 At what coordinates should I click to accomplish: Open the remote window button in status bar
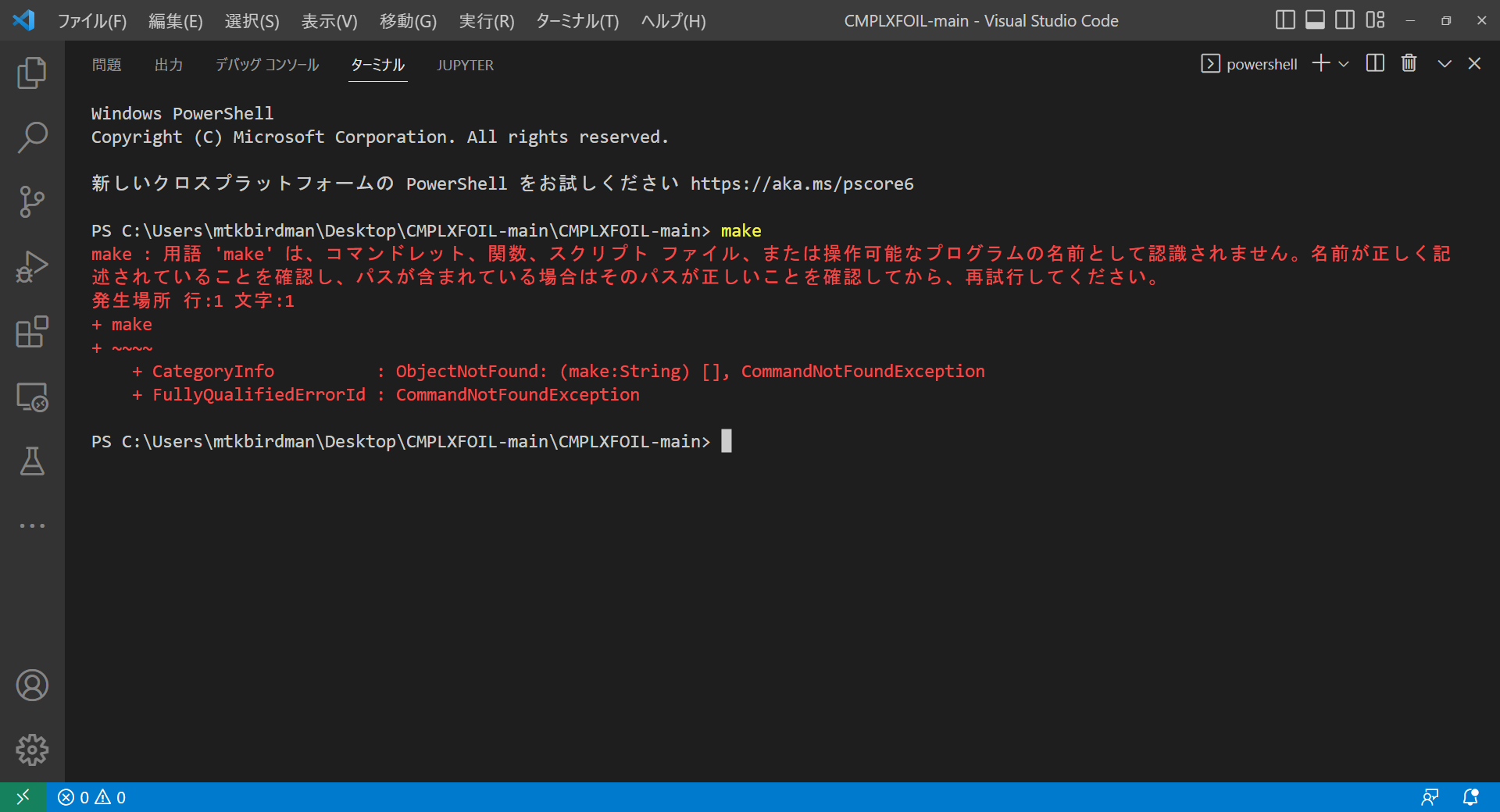[x=23, y=797]
